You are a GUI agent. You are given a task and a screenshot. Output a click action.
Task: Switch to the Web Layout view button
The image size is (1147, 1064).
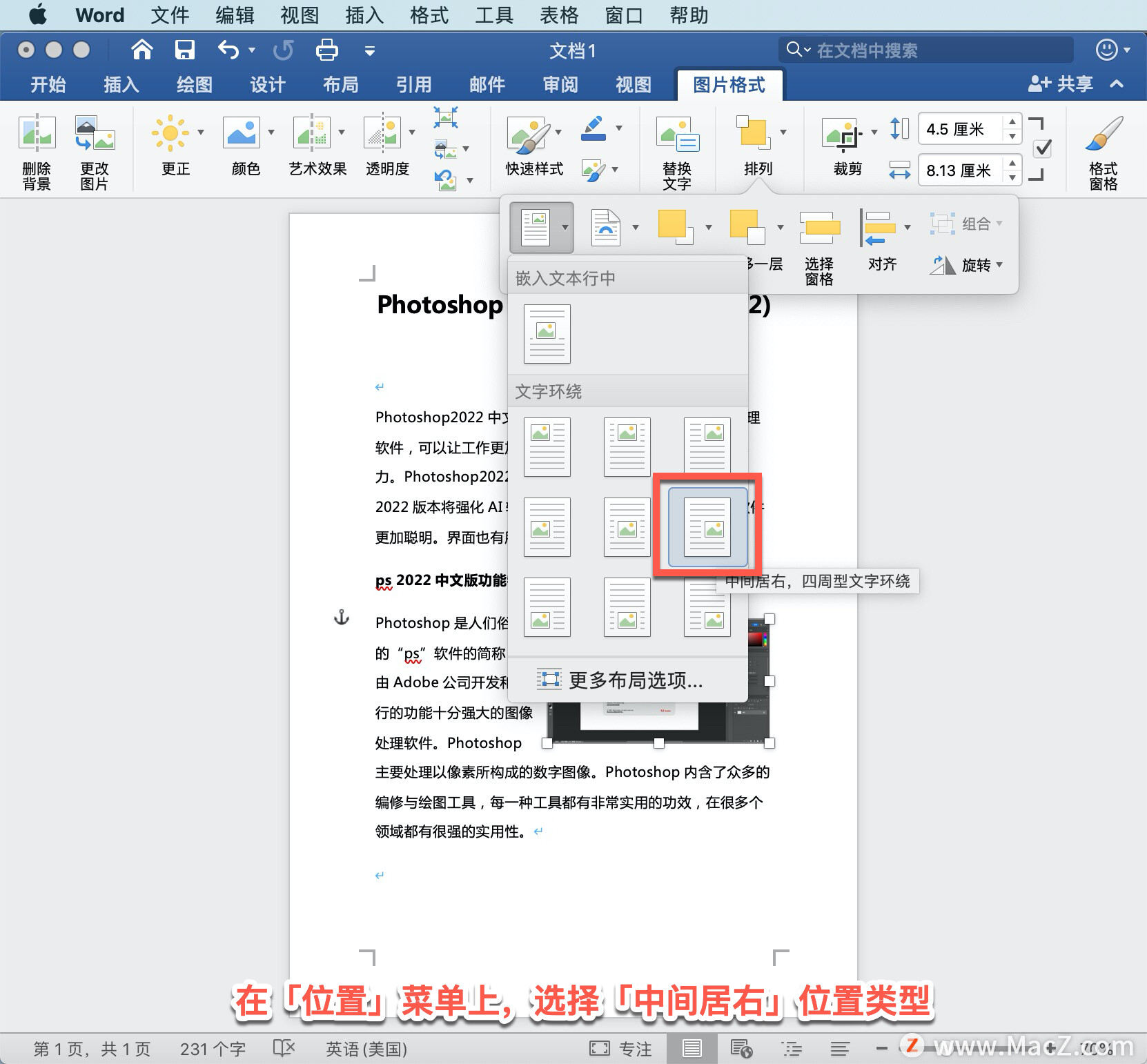click(741, 1049)
